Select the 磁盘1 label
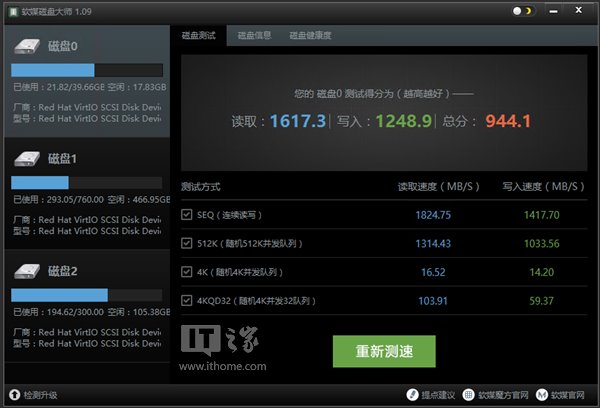Viewport: 600px width, 408px height. coord(62,159)
